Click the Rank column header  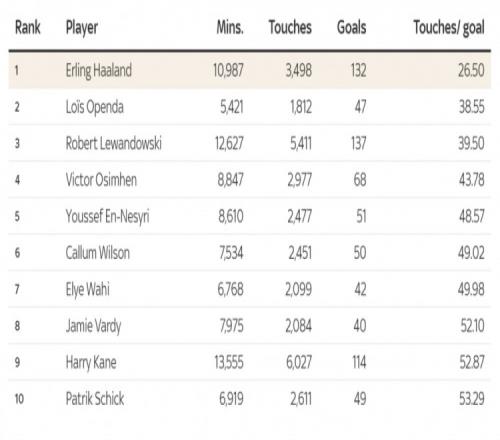click(28, 27)
